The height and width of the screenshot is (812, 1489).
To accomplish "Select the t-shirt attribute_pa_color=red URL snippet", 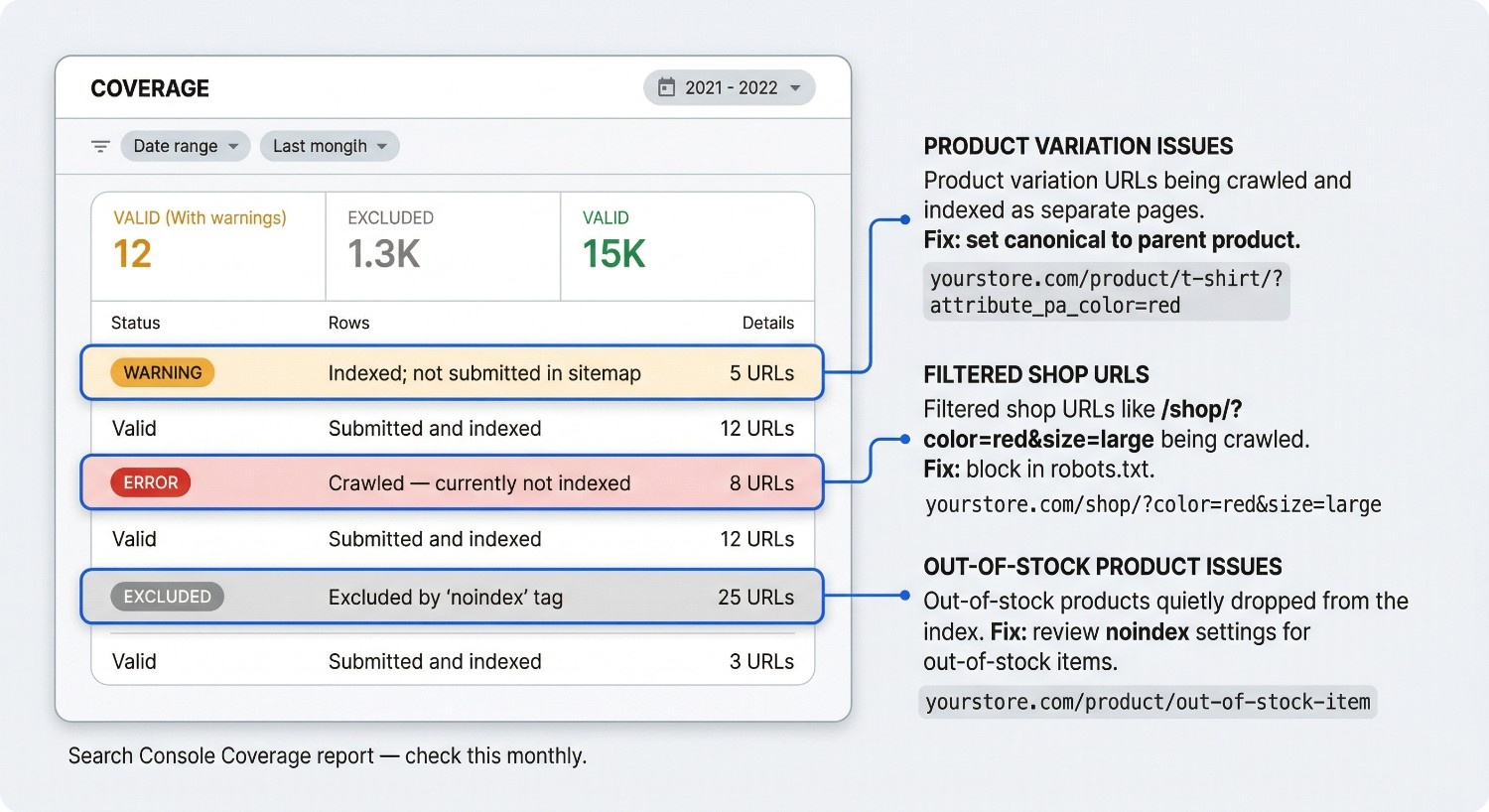I will (x=1107, y=292).
